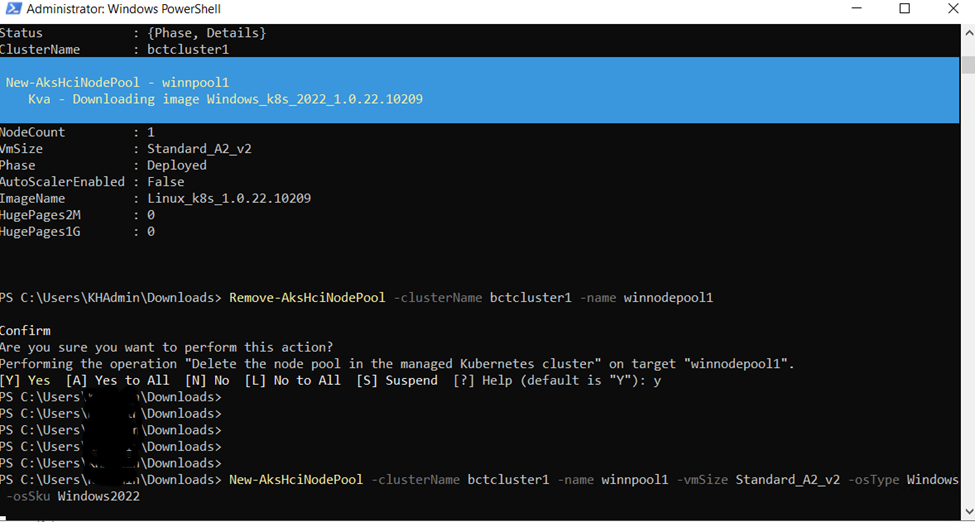
Task: Click the '-osSku Windows2022' text
Action: pos(73,496)
